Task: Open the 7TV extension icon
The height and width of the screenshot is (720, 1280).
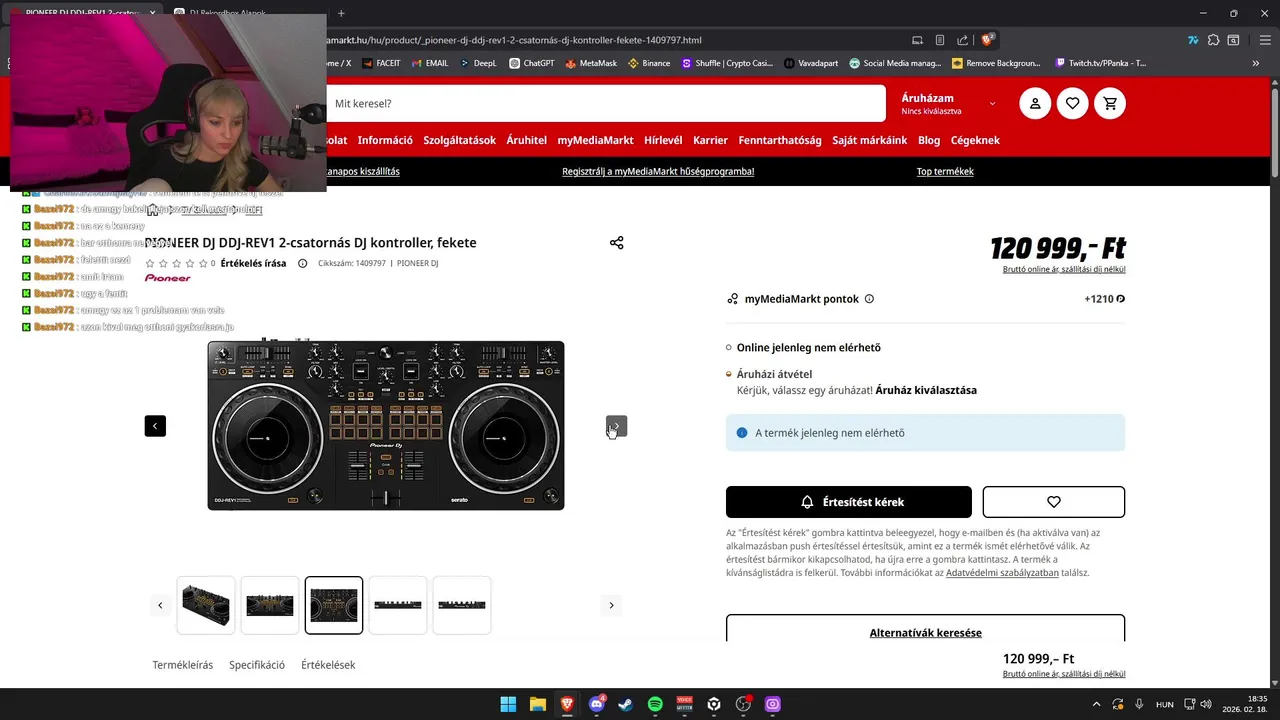Action: point(1193,40)
